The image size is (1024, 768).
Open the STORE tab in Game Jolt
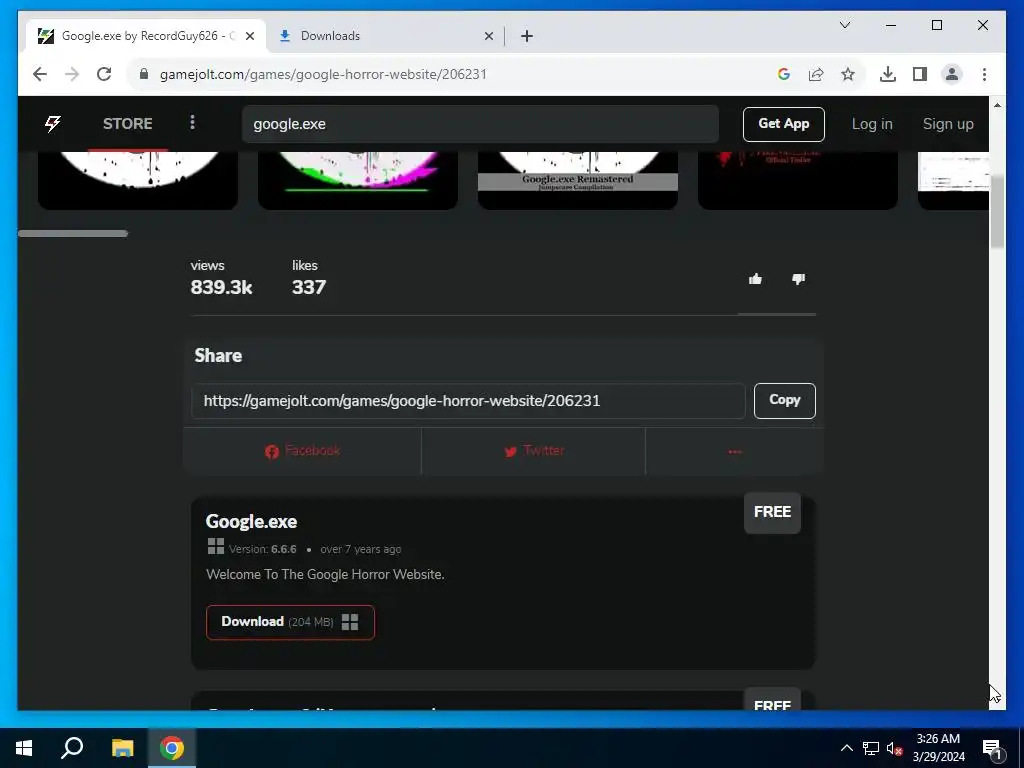(127, 123)
